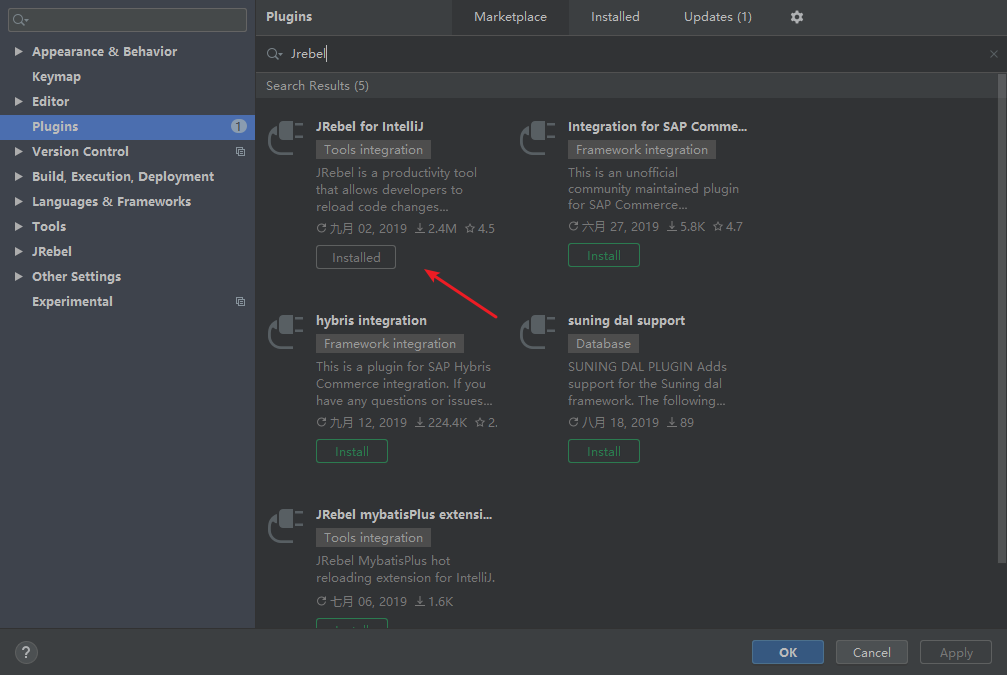Focus the plugin search field containing Jrebel
The height and width of the screenshot is (675, 1007).
point(629,54)
